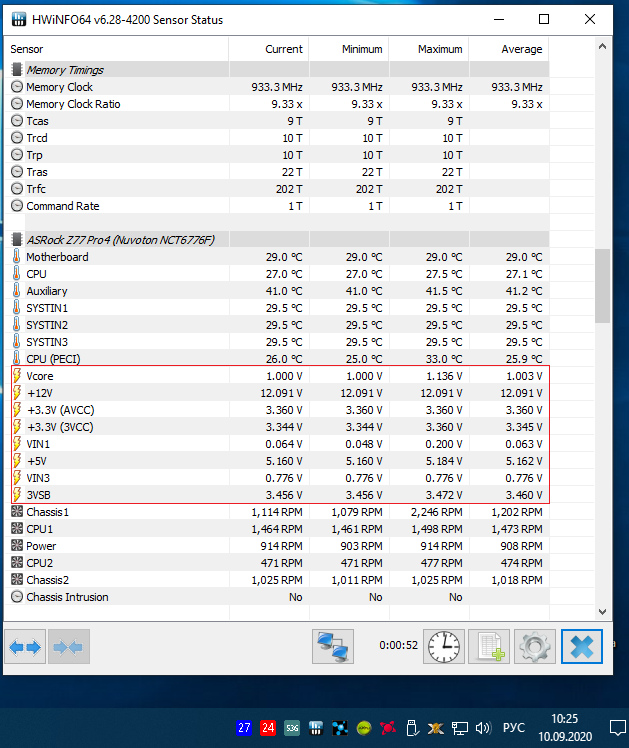The height and width of the screenshot is (748, 629).
Task: Select the Chassis2 fan row
Action: [277, 580]
